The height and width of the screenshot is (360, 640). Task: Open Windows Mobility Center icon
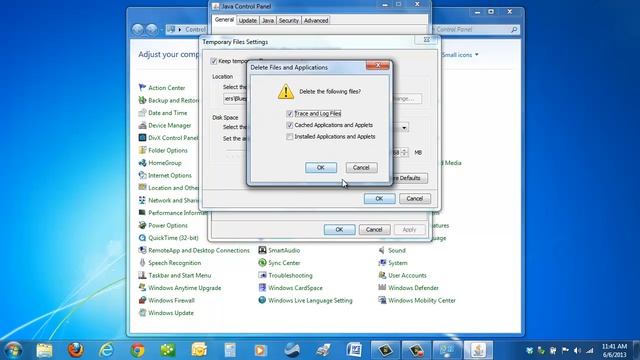point(382,300)
